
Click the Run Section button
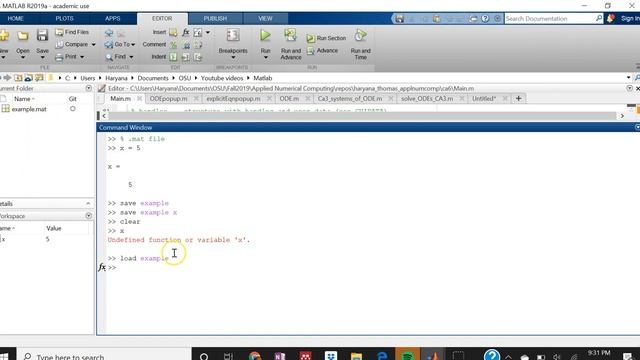pos(326,38)
